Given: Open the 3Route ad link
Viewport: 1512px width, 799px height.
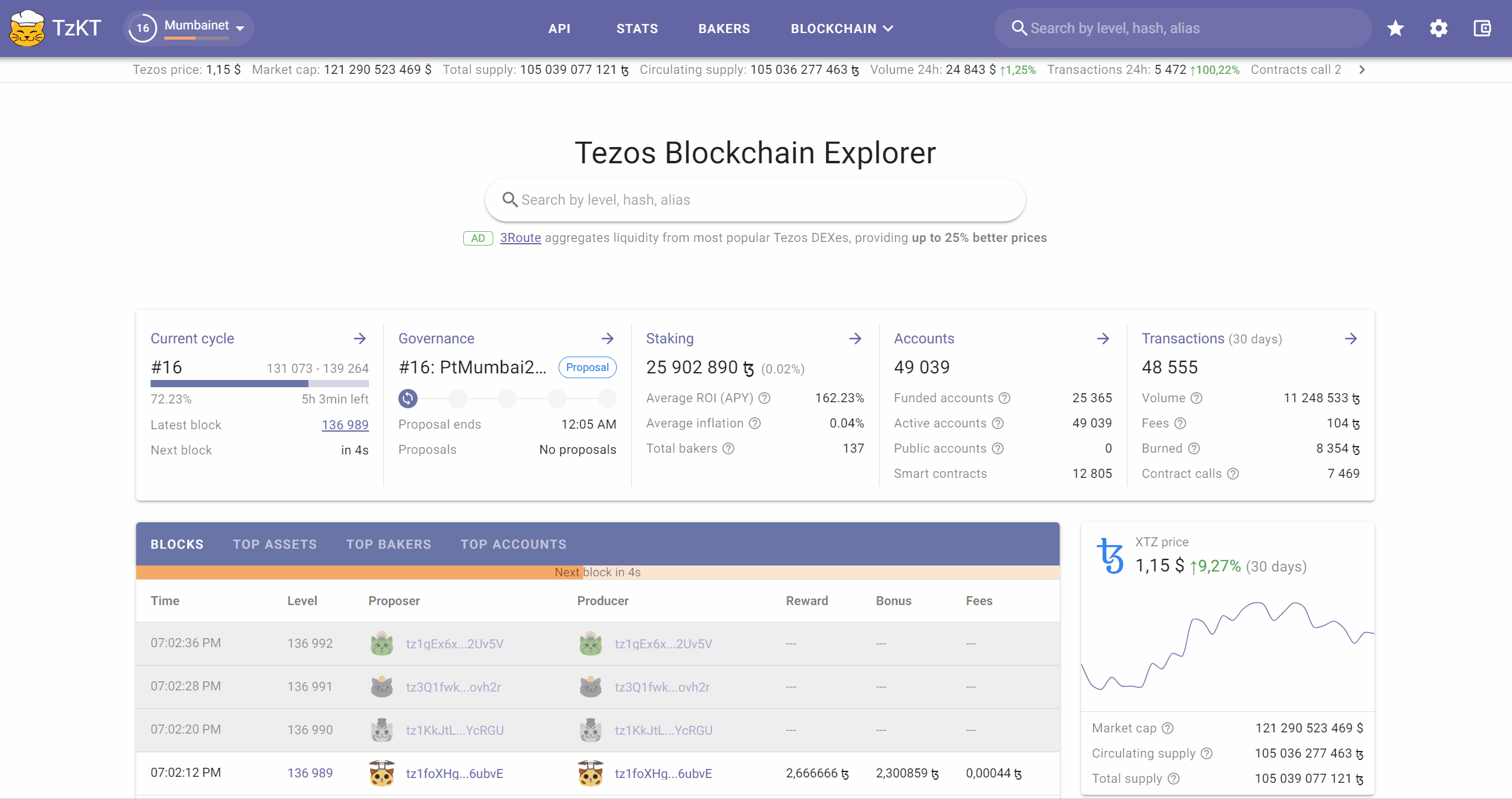Looking at the screenshot, I should (520, 238).
